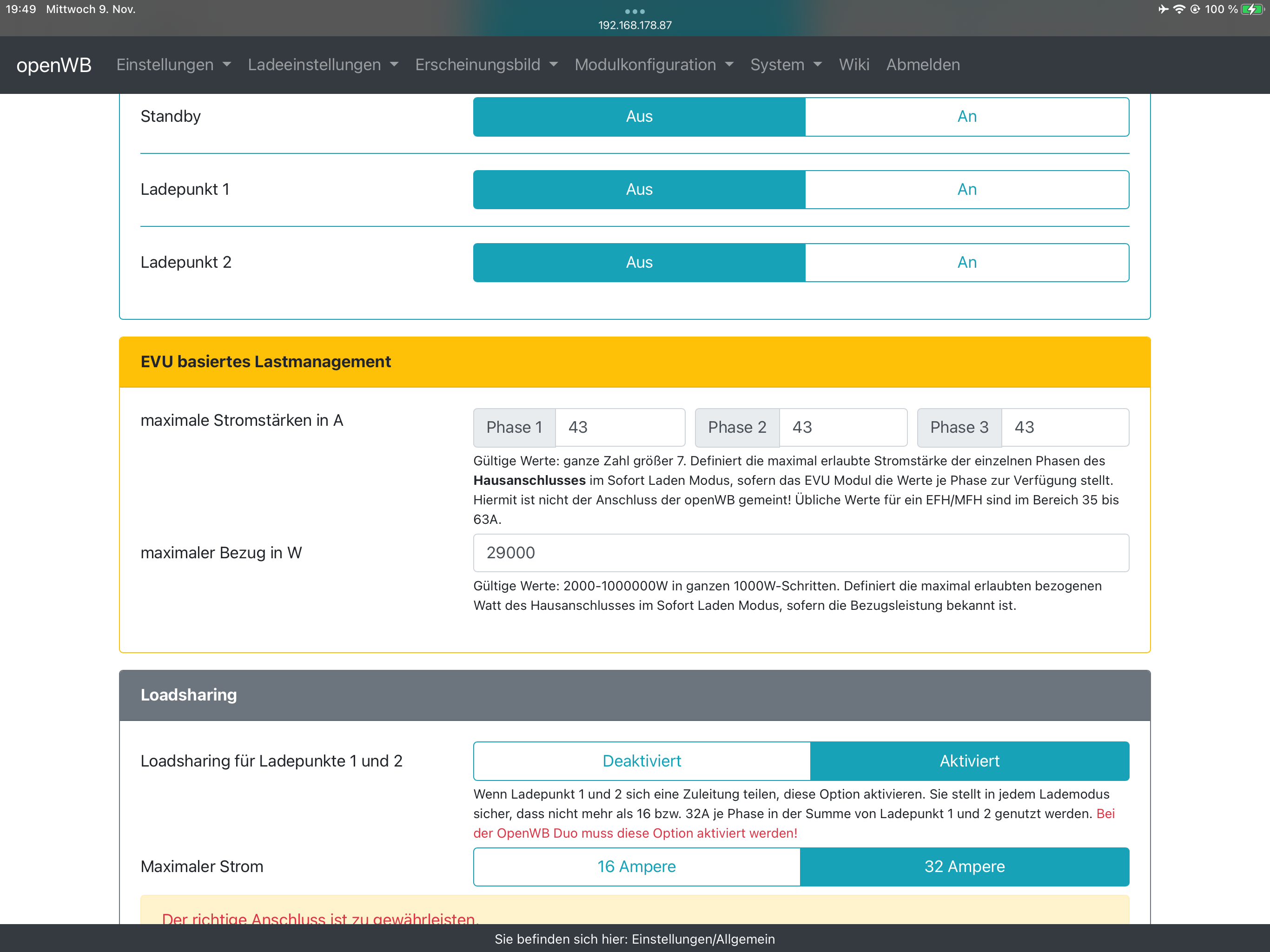Open the Modulkonfiguration dropdown
Screen dimensions: 1270x952
pyautogui.click(x=654, y=65)
